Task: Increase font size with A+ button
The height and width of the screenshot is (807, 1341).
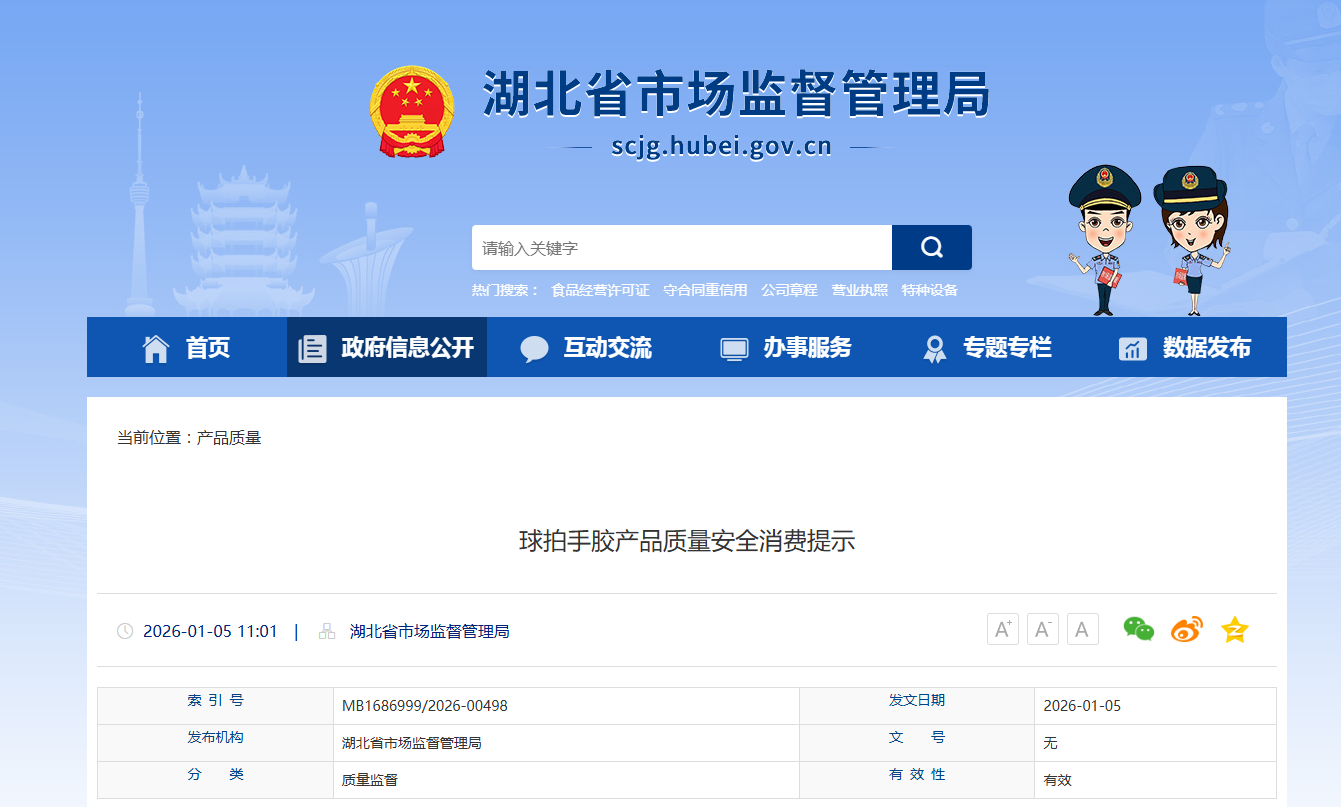Action: (x=1003, y=629)
